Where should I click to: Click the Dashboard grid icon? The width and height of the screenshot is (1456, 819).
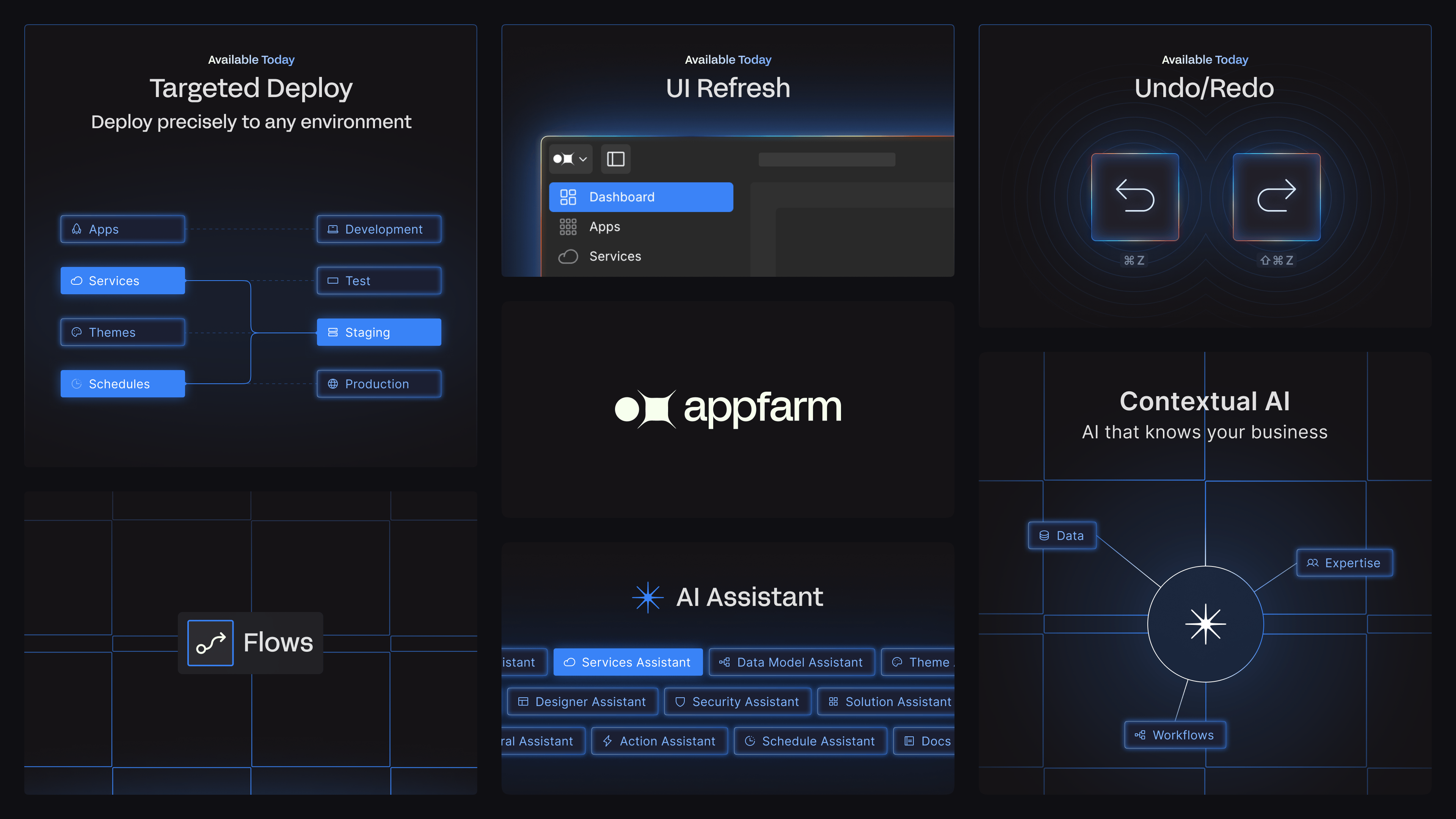[568, 197]
